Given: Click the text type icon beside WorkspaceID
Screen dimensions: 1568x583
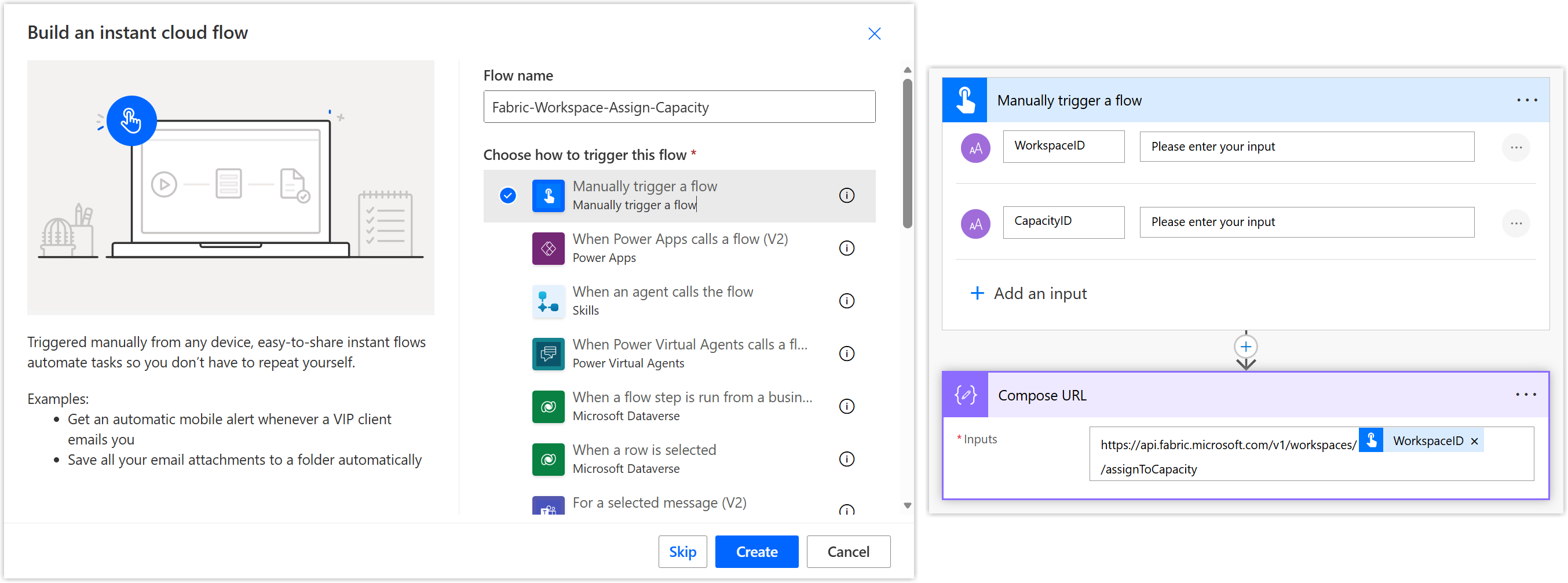Looking at the screenshot, I should point(975,148).
